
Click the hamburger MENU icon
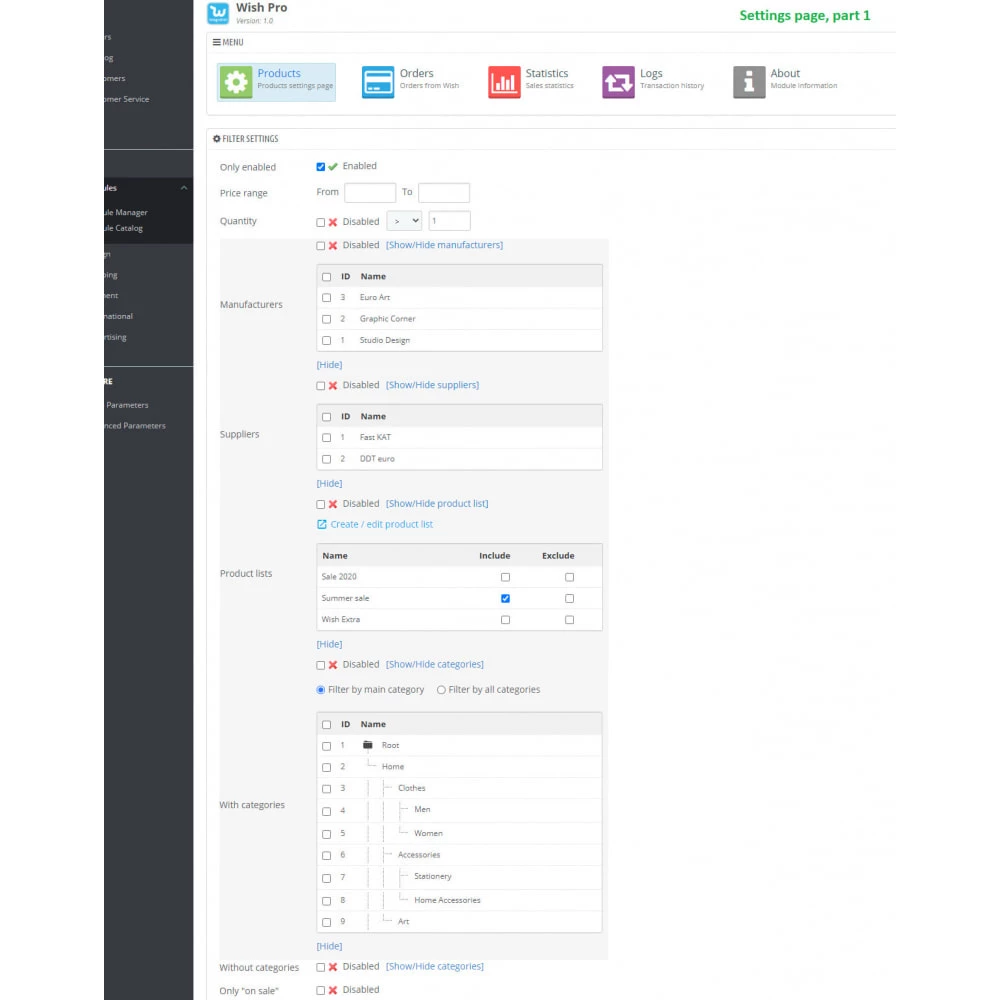217,42
